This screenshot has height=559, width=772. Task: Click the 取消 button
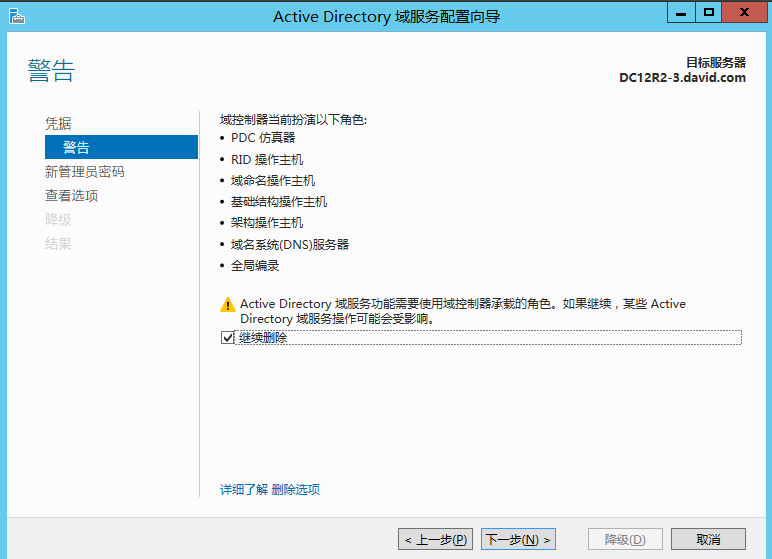(x=708, y=539)
